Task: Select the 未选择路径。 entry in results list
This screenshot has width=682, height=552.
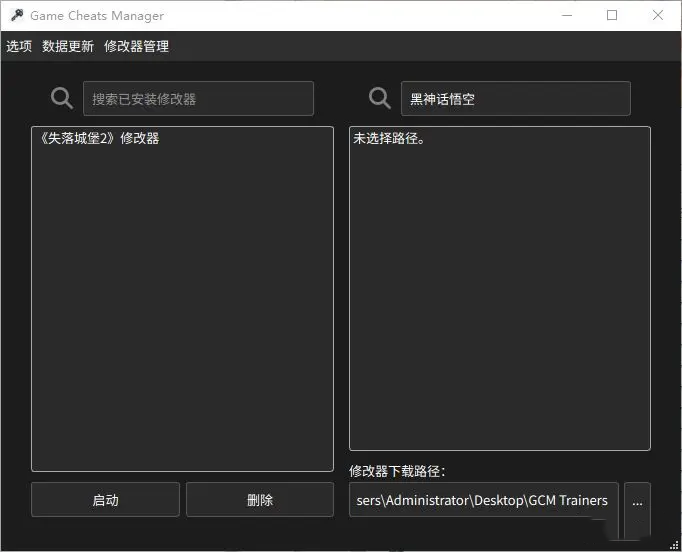Action: tap(390, 139)
